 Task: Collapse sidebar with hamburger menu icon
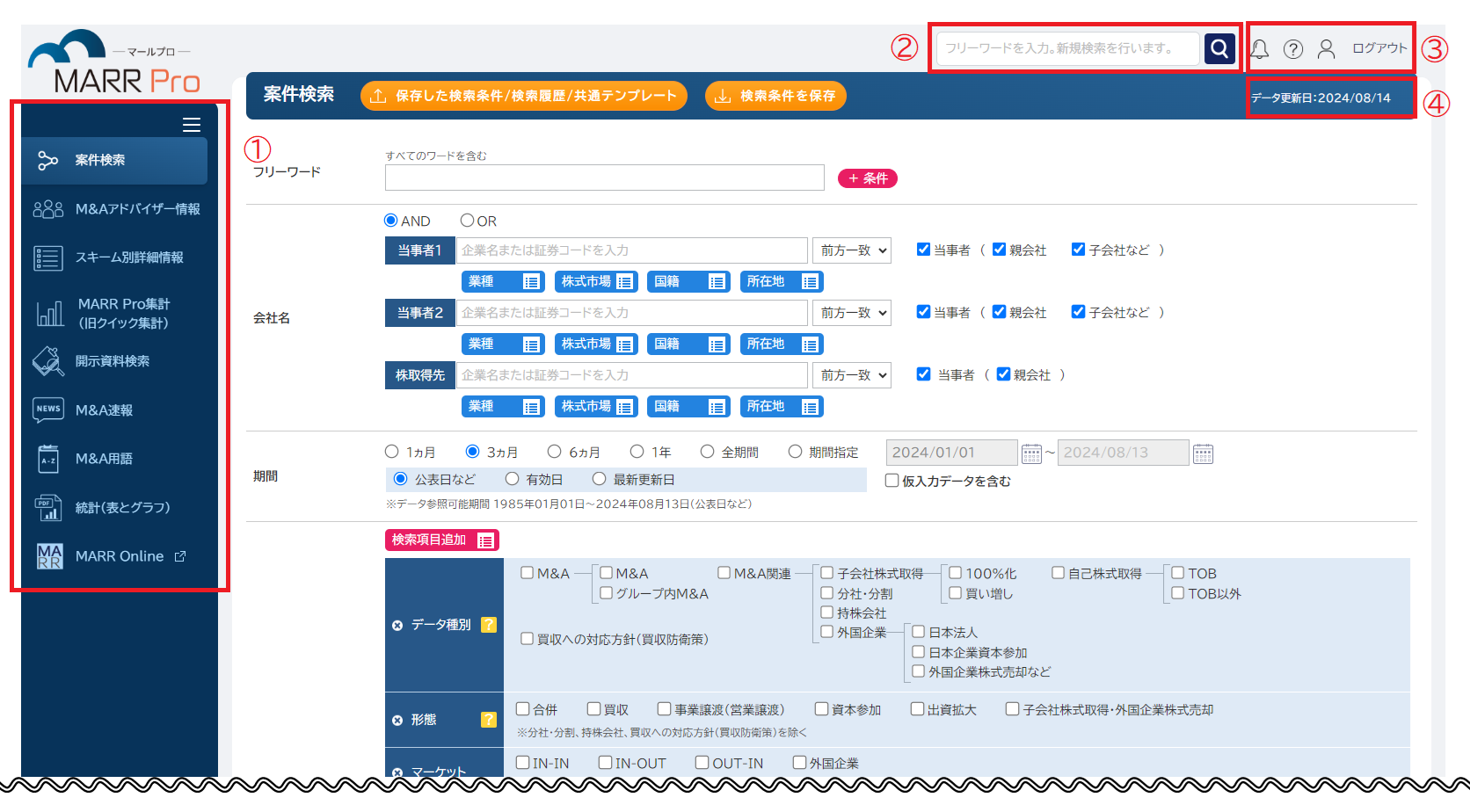tap(192, 125)
